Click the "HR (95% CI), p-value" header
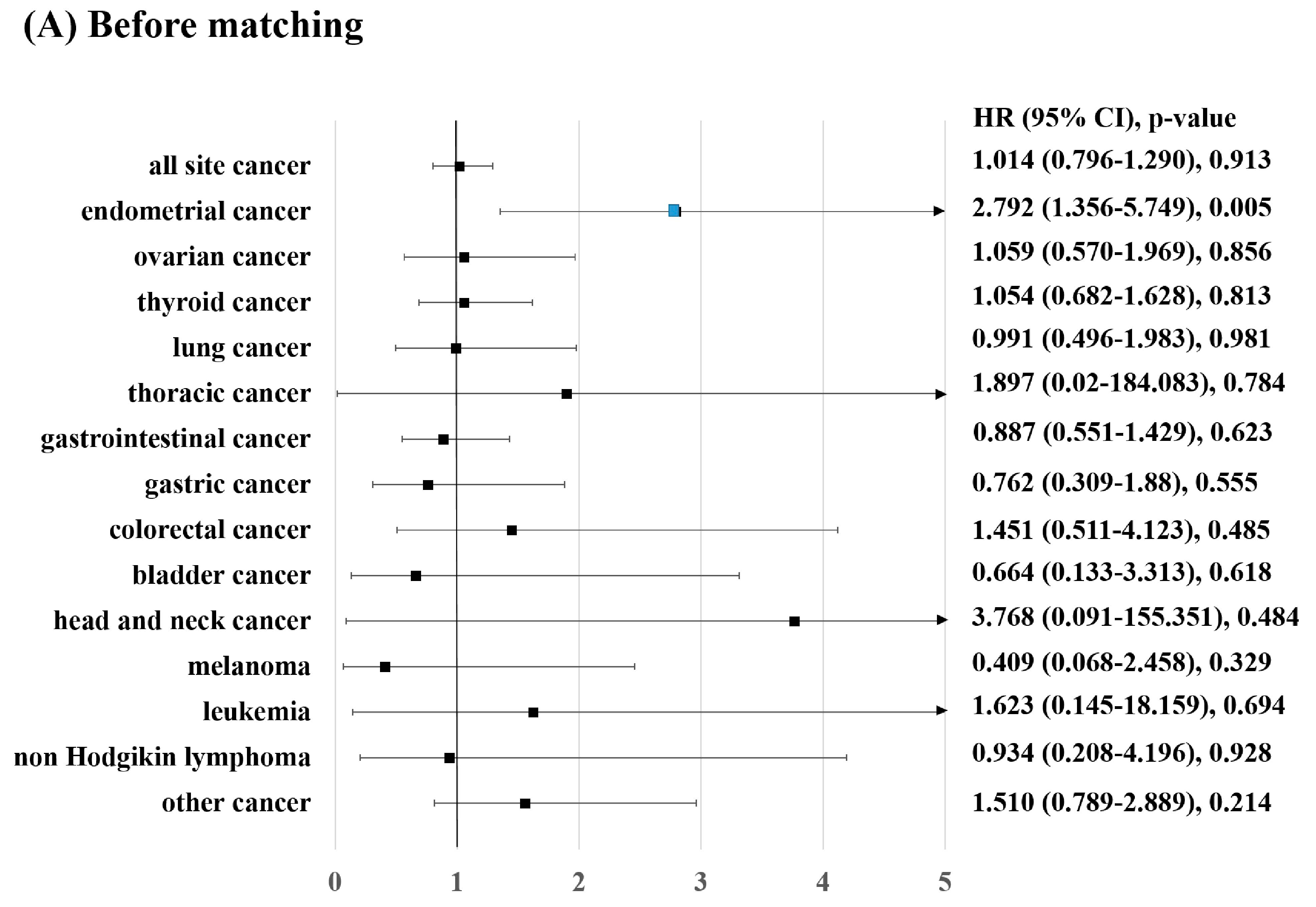This screenshot has width=1316, height=907. click(x=1104, y=118)
